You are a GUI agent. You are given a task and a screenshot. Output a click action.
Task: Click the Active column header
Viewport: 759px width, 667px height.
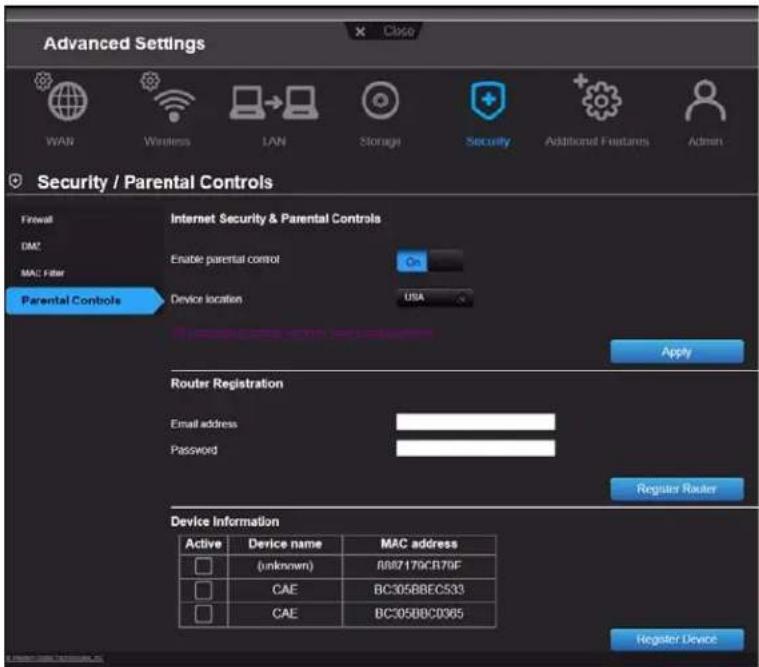click(203, 544)
